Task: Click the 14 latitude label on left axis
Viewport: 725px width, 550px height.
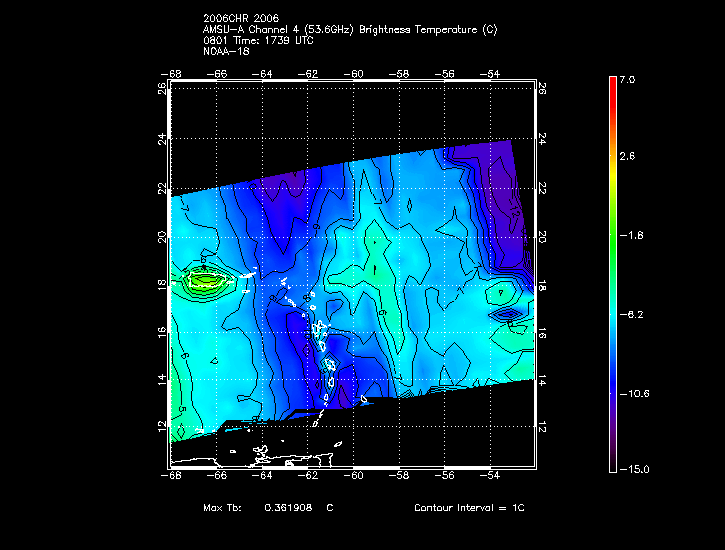Action: click(x=162, y=380)
